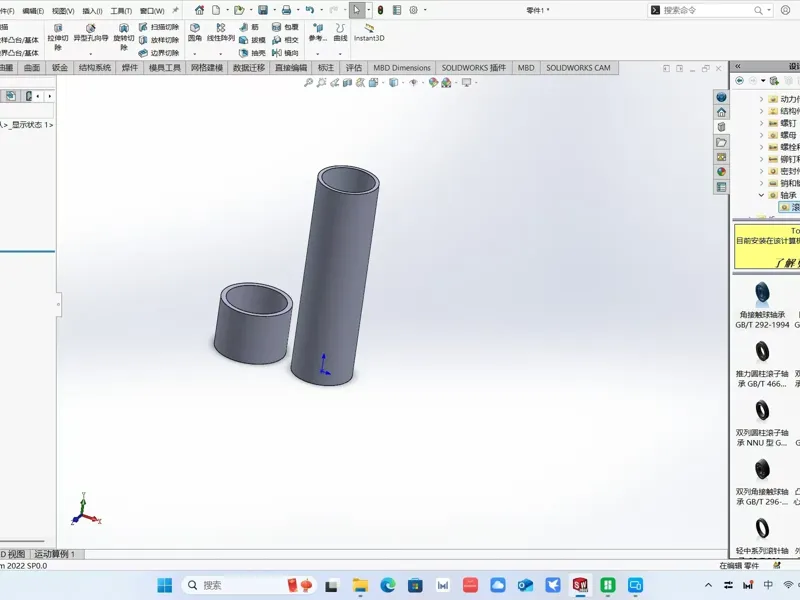The height and width of the screenshot is (600, 800).
Task: Collapse the 轴承 folder in tree
Action: [x=761, y=195]
